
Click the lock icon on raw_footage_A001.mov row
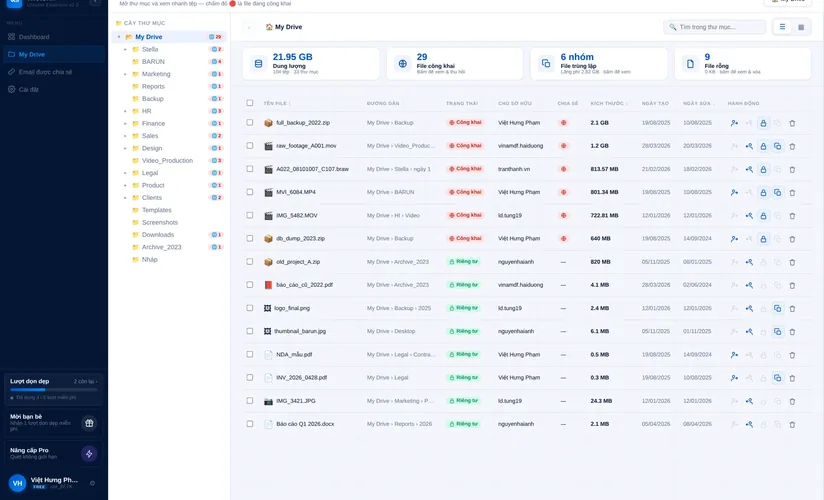763,146
